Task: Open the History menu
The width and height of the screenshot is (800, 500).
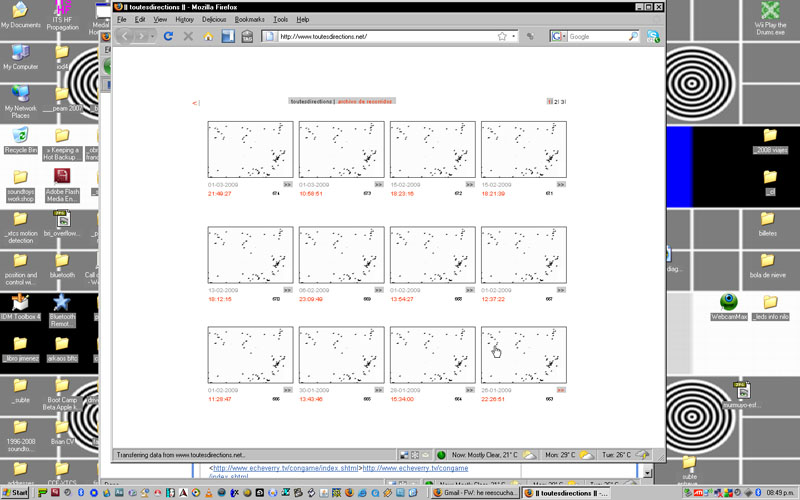Action: 185,19
